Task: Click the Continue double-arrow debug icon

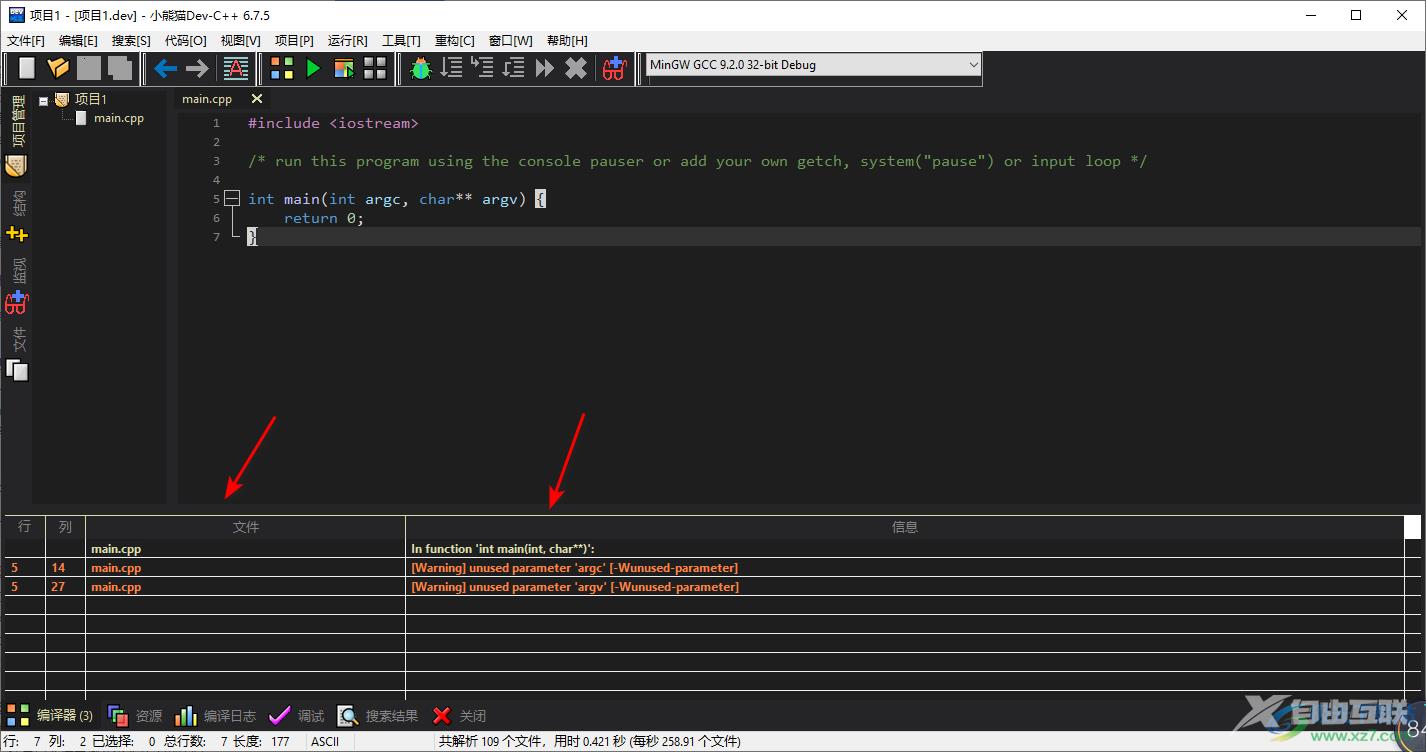Action: [x=545, y=68]
